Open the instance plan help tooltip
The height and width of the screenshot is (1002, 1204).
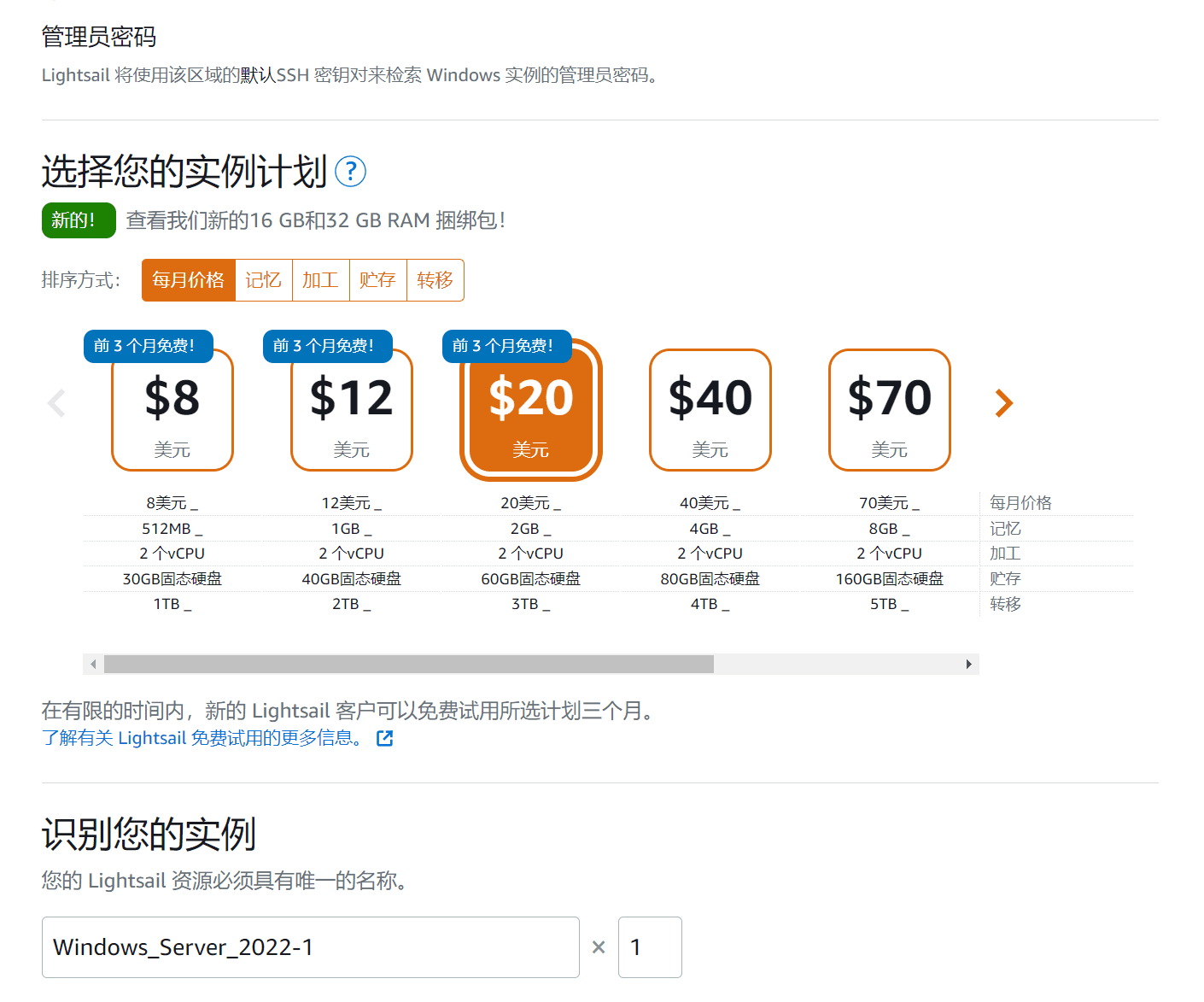pyautogui.click(x=349, y=172)
